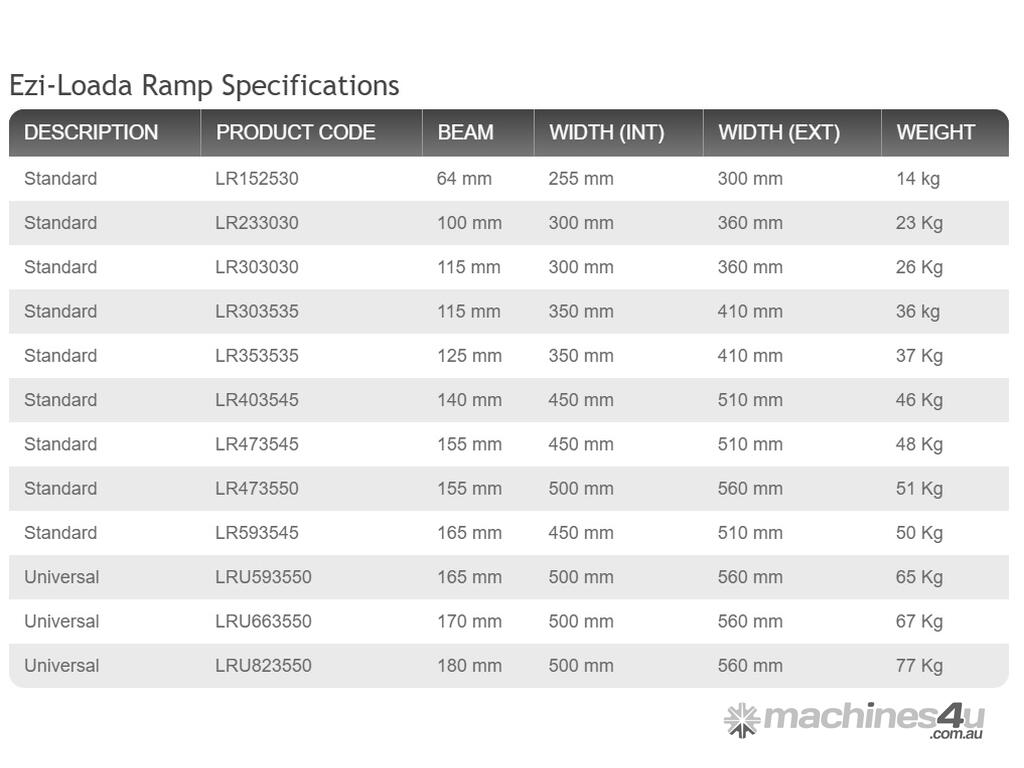Select the 255 mm internal width value
The height and width of the screenshot is (768, 1024).
581,179
